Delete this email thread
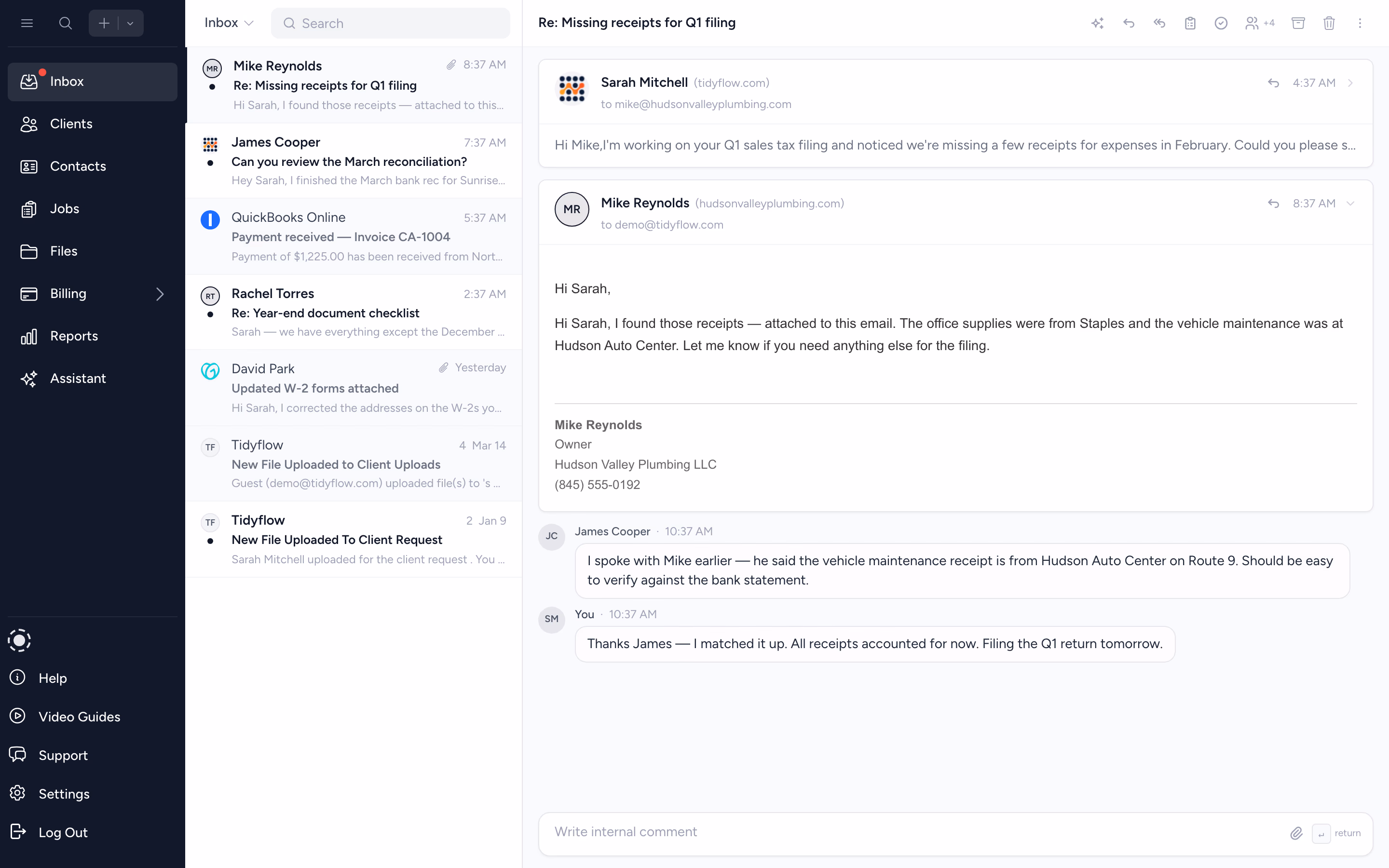Image resolution: width=1389 pixels, height=868 pixels. [x=1329, y=23]
